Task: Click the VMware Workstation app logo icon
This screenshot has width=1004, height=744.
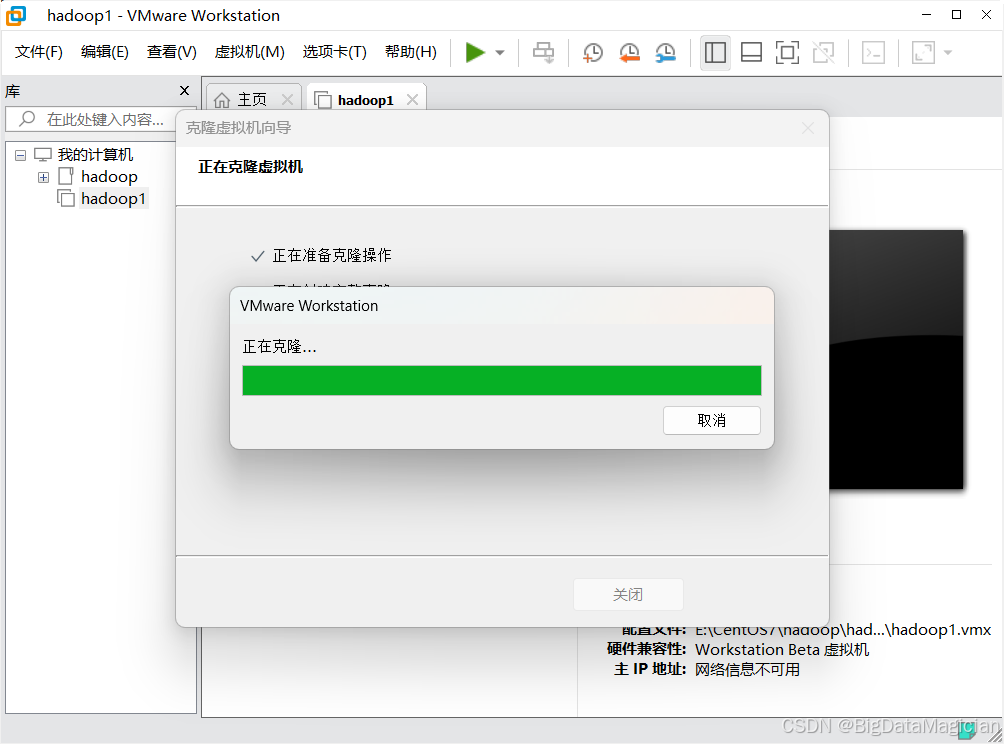Action: 16,15
